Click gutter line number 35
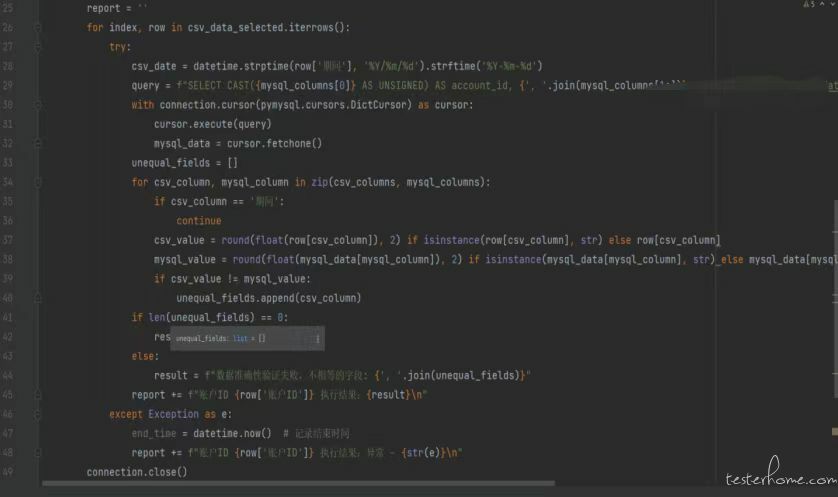Screen dimensions: 838x497 pyautogui.click(x=7, y=201)
